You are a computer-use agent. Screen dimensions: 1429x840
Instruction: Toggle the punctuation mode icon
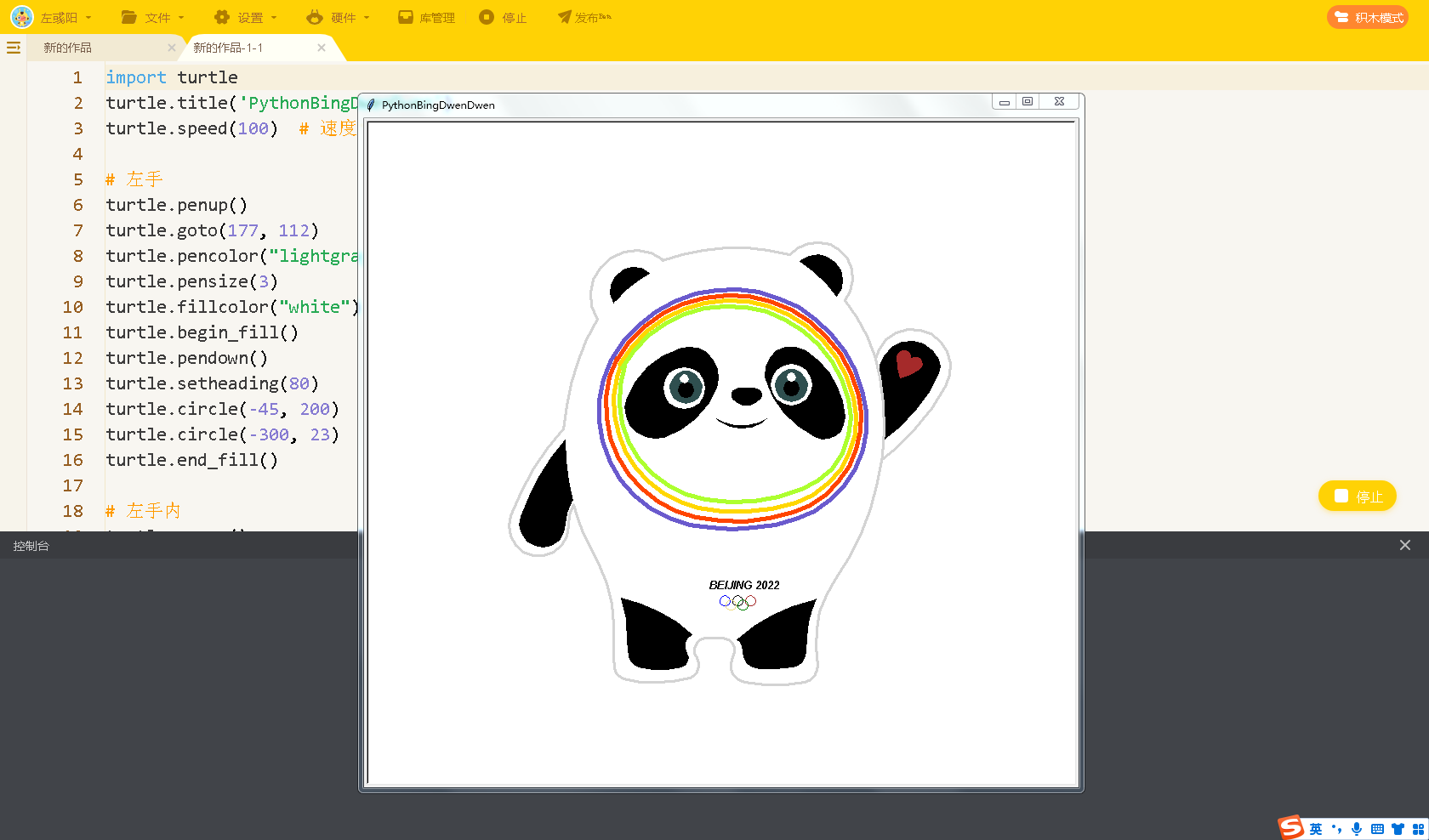(1336, 829)
